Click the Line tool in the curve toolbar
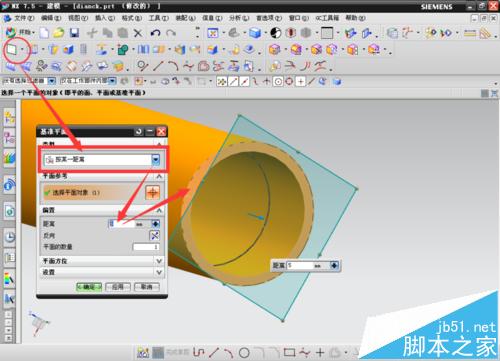 tap(158, 66)
